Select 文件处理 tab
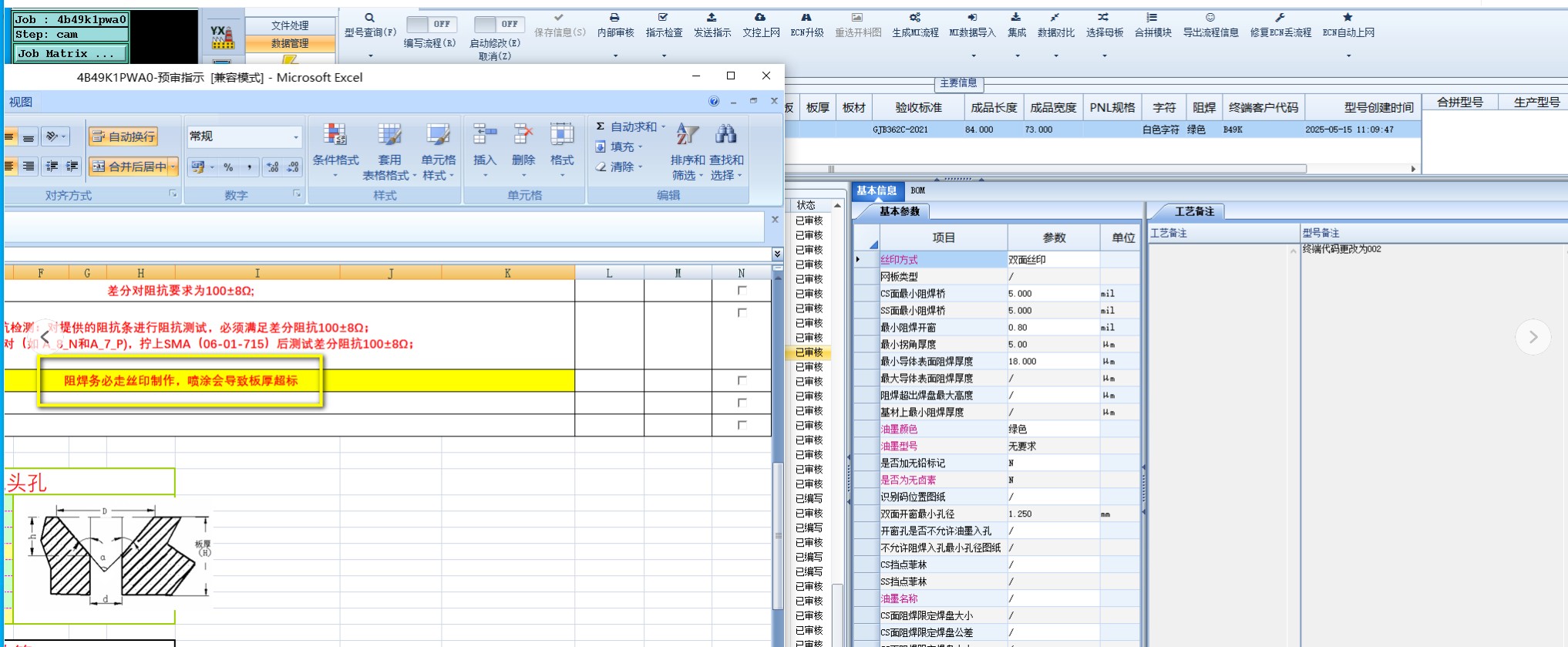 click(x=290, y=25)
